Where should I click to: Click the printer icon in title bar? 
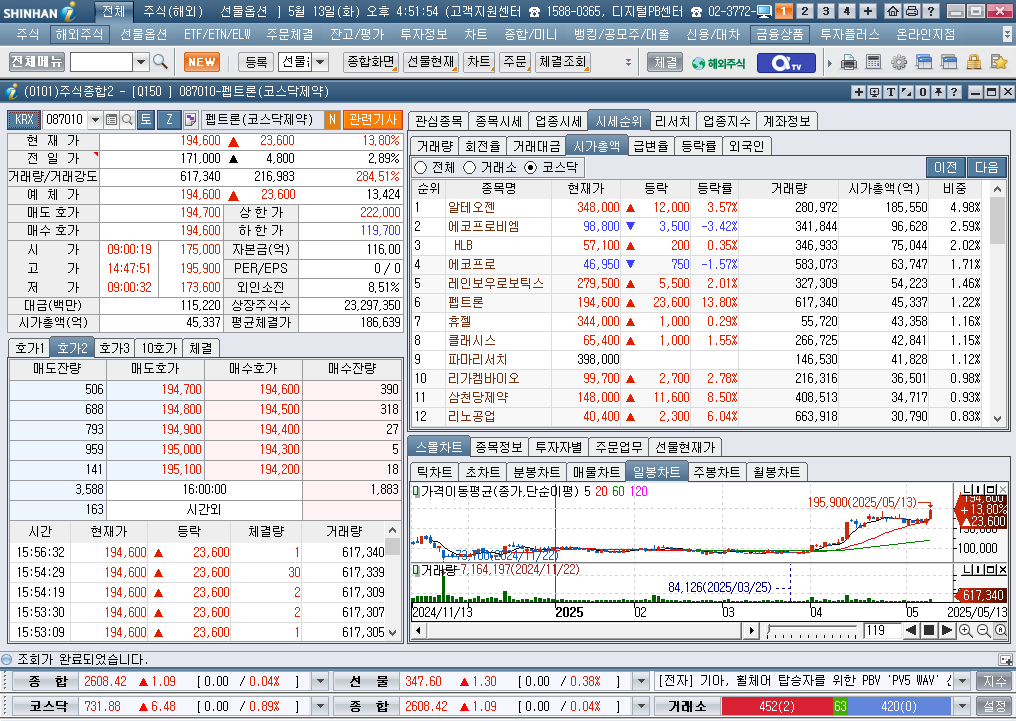[911, 11]
